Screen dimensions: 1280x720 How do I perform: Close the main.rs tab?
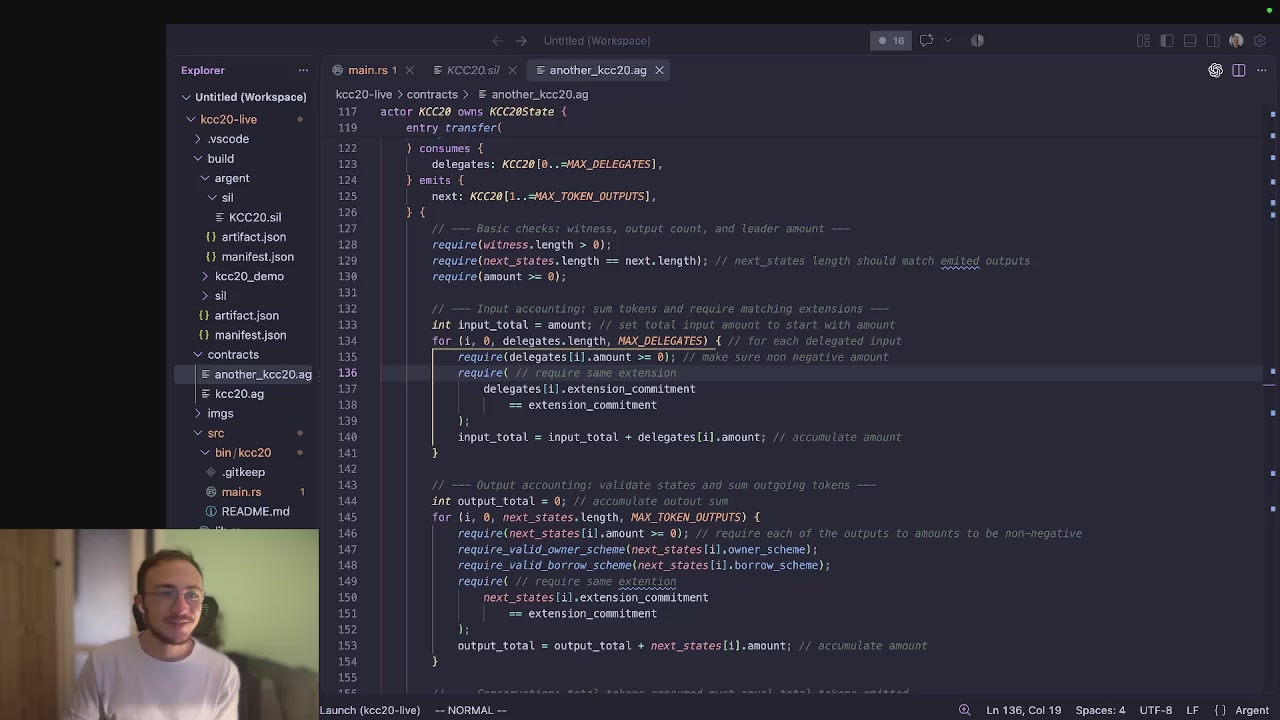[409, 70]
